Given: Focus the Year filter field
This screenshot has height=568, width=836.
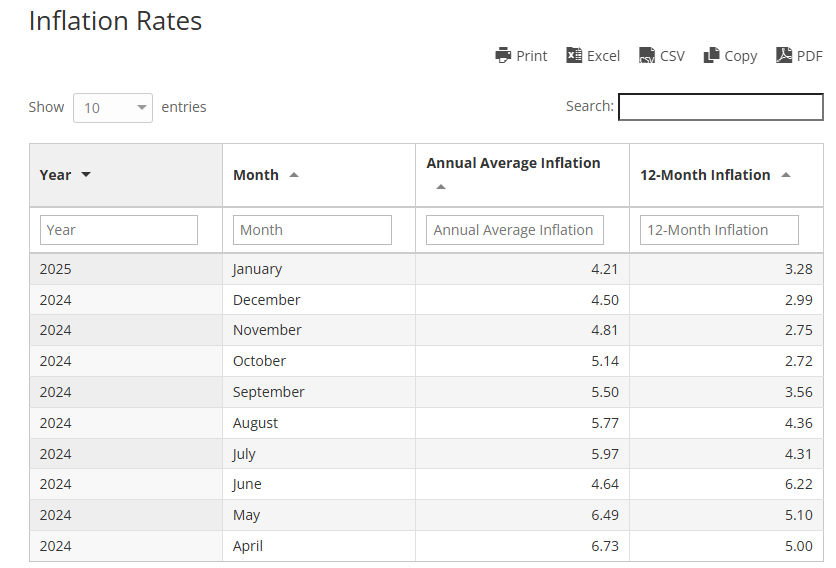Looking at the screenshot, I should click(119, 230).
